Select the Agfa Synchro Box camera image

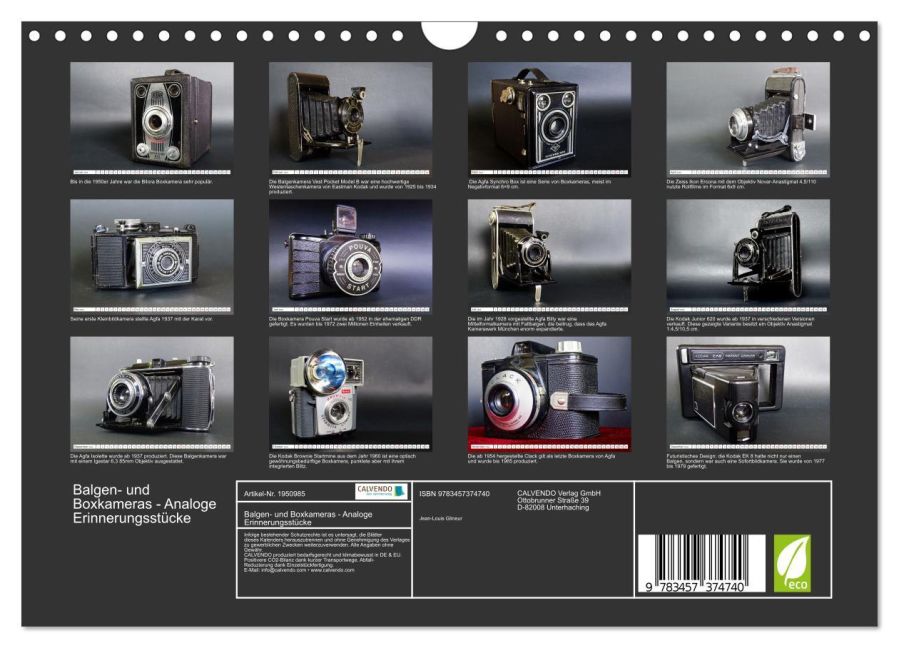coord(549,119)
